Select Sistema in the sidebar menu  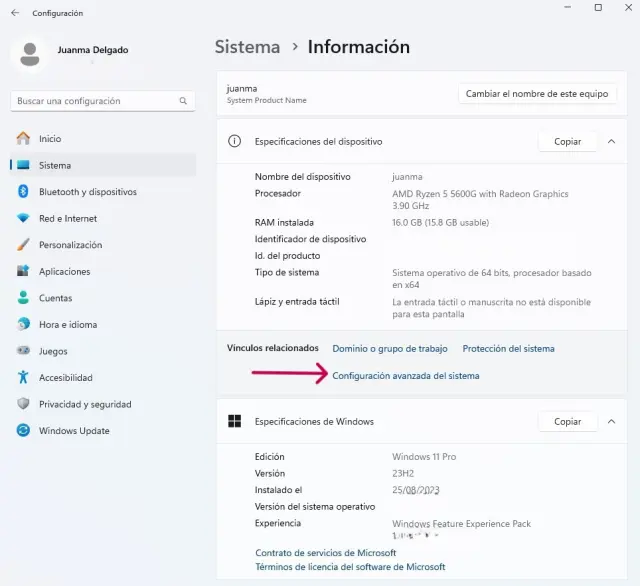[x=55, y=166]
